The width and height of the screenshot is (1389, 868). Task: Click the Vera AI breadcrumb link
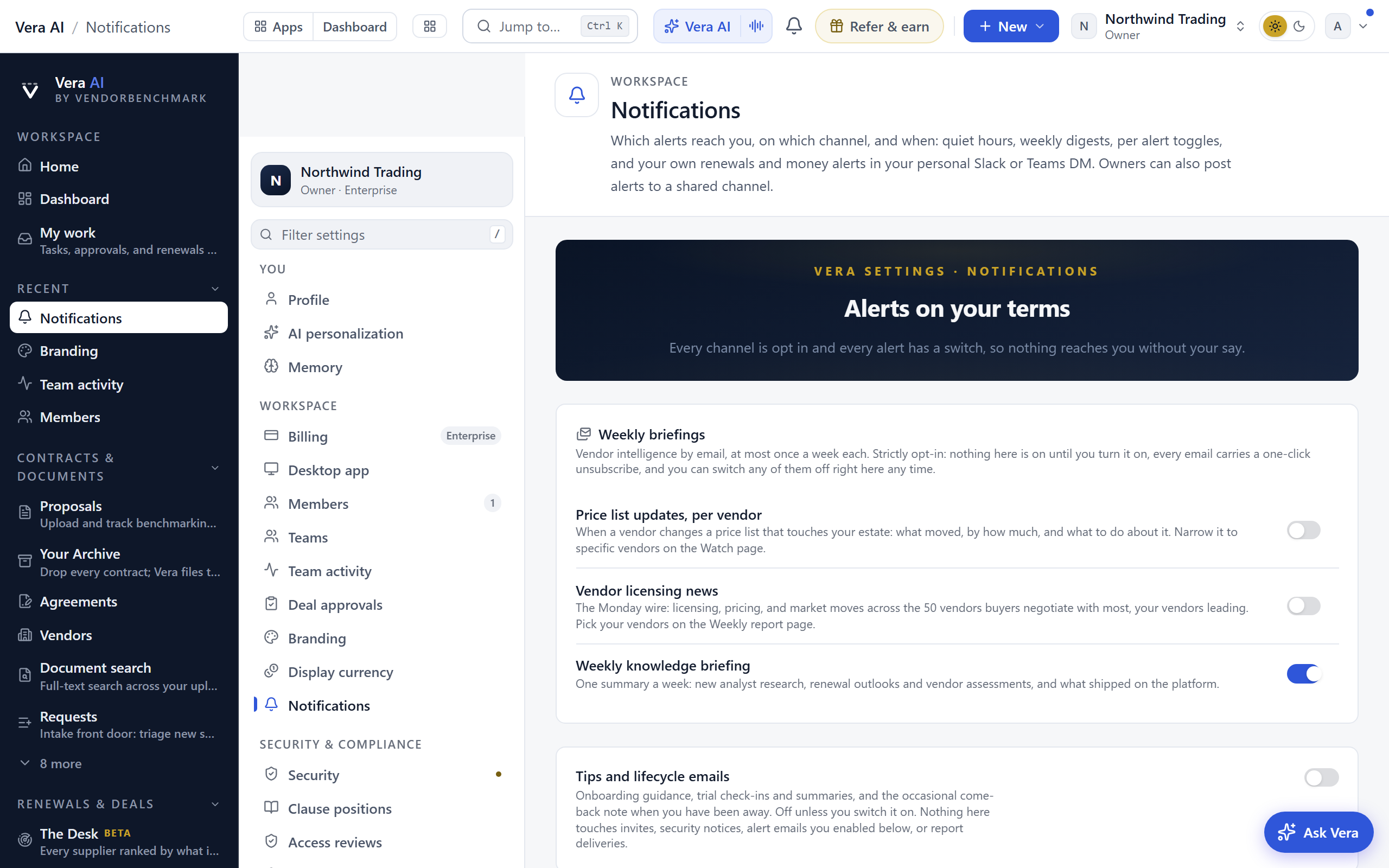click(40, 27)
